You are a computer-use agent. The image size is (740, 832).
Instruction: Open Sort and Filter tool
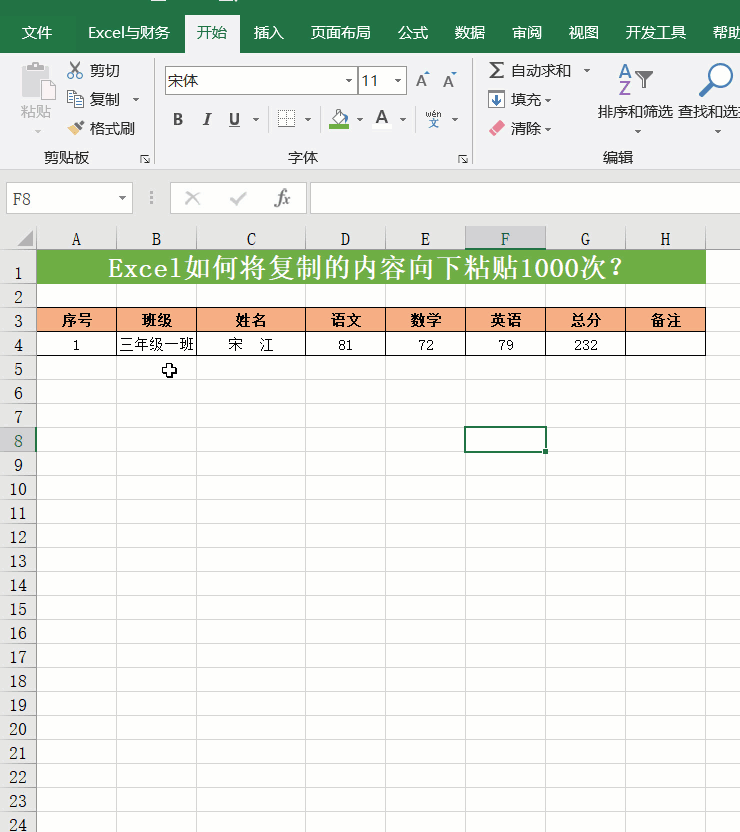(635, 98)
